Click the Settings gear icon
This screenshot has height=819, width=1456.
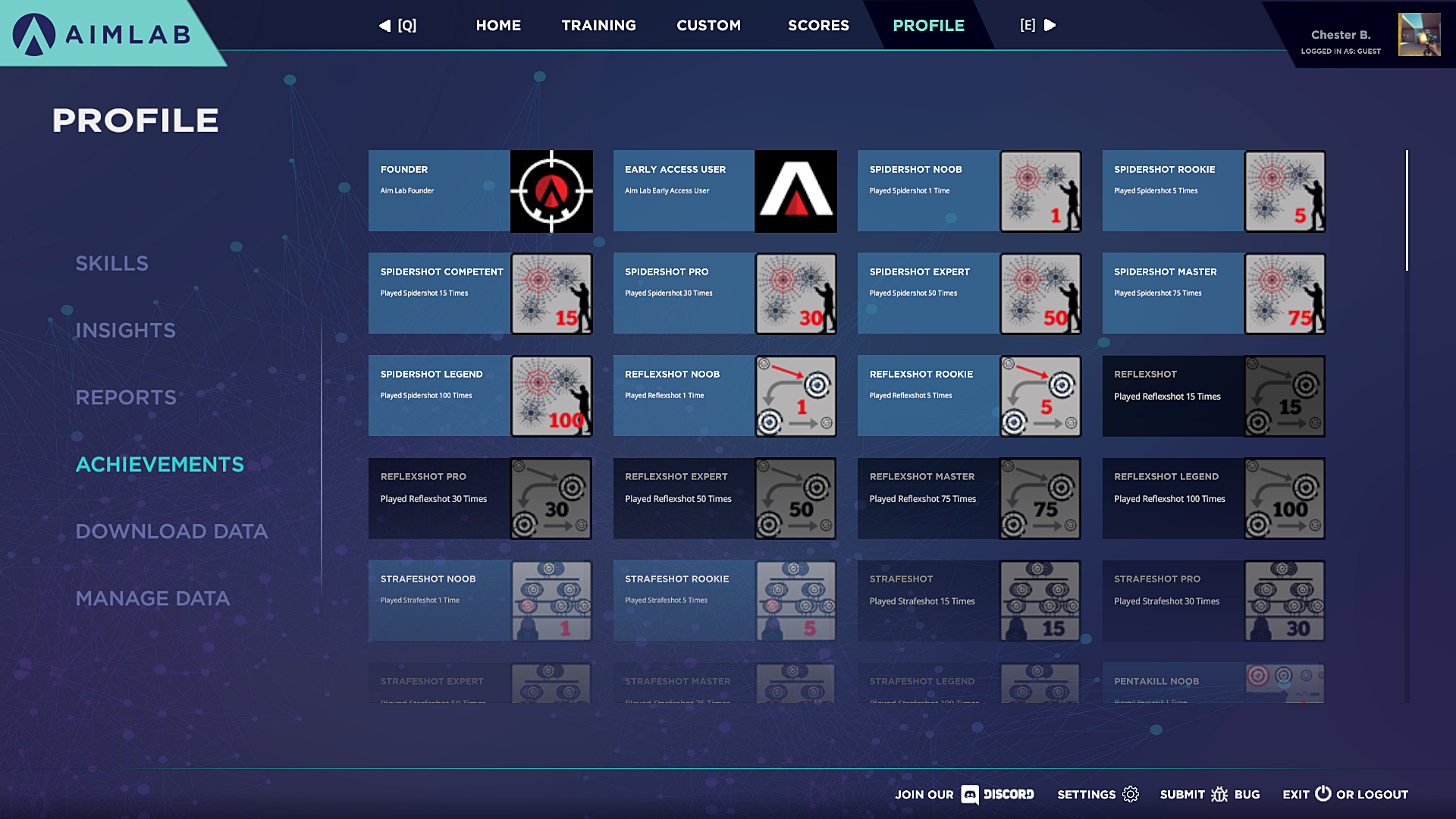click(x=1131, y=794)
